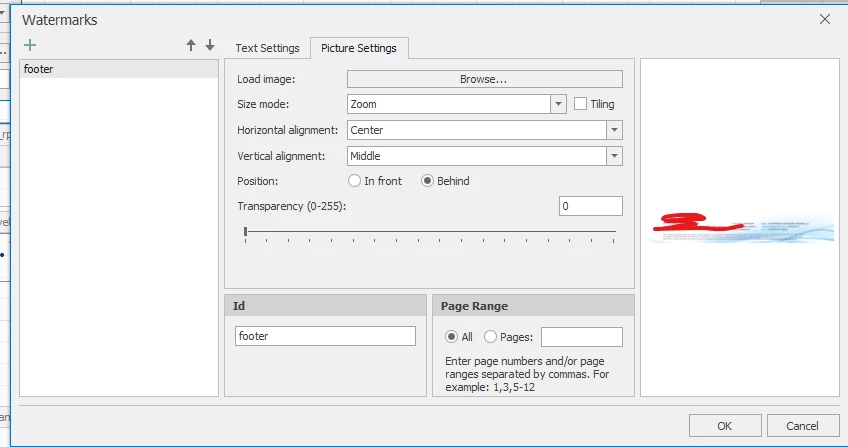This screenshot has height=447, width=848.
Task: Enable the Tiling checkbox
Action: (x=581, y=104)
